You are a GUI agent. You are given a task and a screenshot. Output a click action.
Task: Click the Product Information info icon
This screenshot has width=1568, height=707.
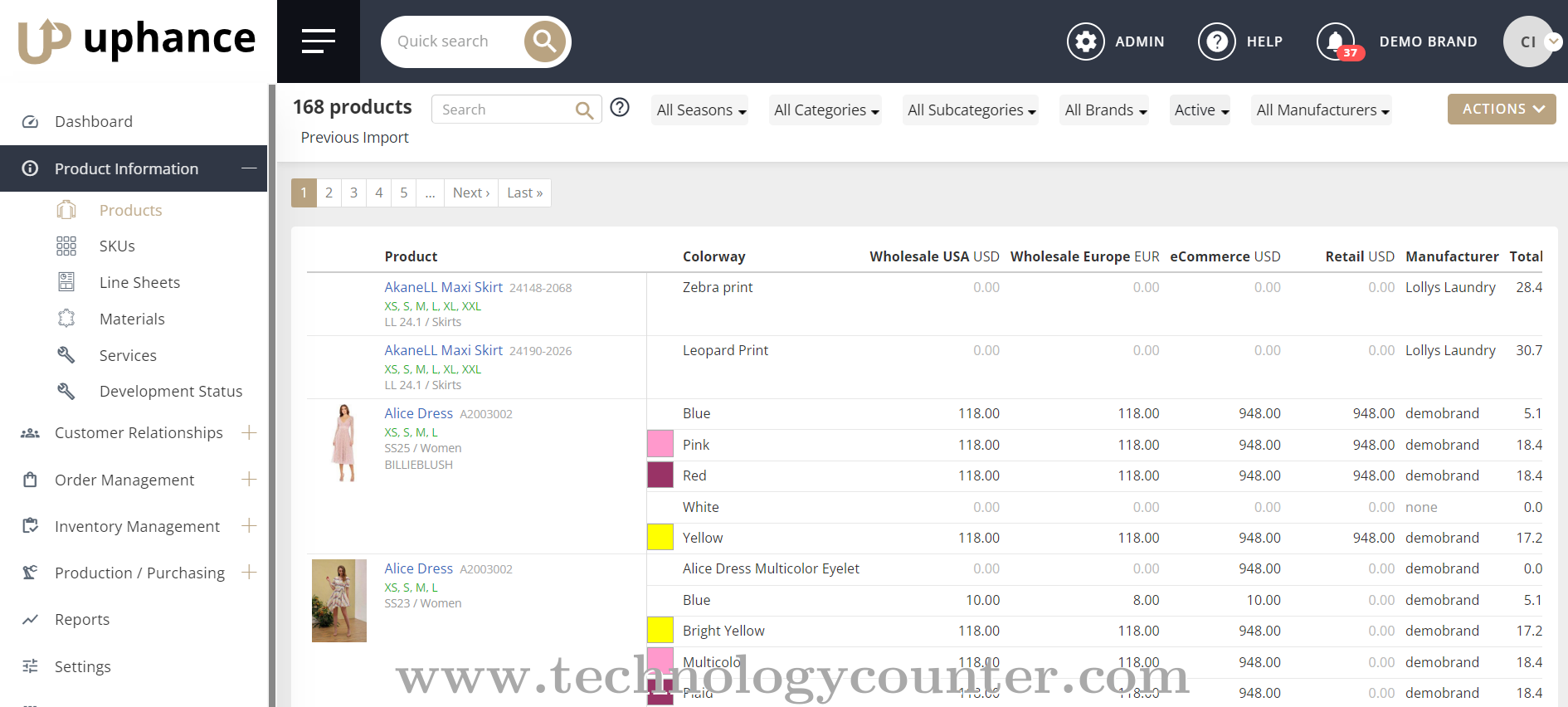tap(30, 168)
